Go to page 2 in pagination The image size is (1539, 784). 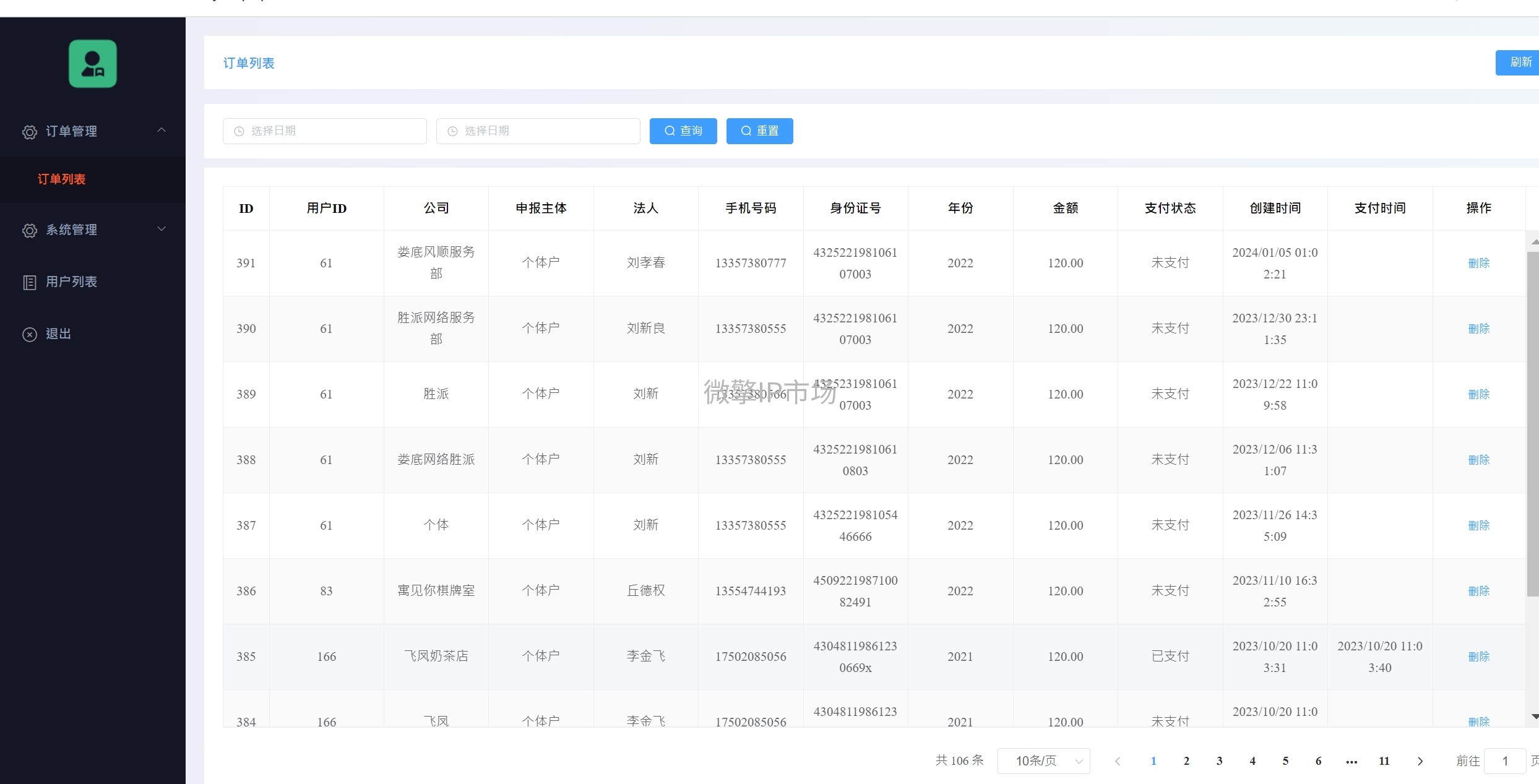point(1186,761)
